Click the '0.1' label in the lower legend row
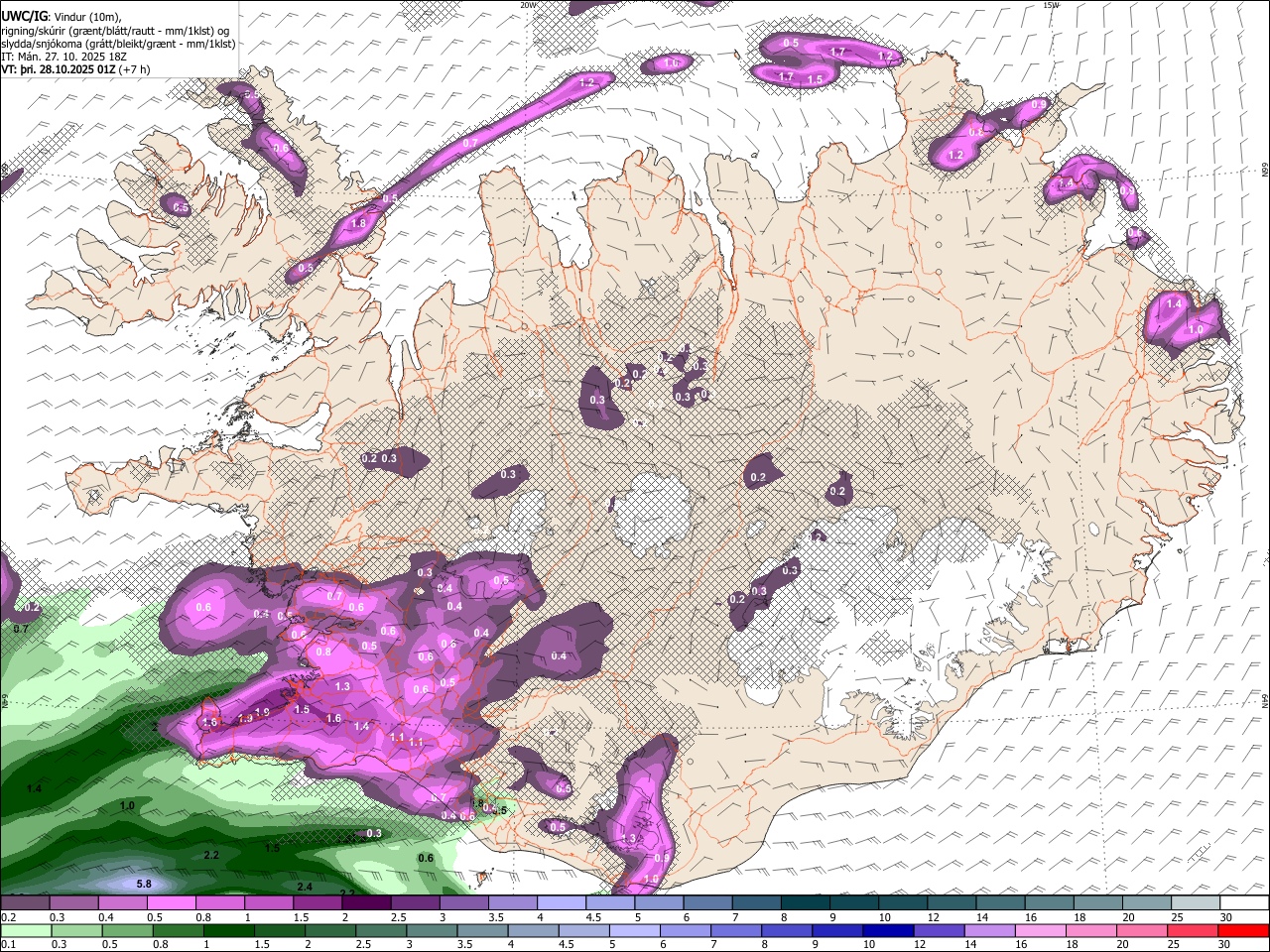The image size is (1270, 952). 8,944
